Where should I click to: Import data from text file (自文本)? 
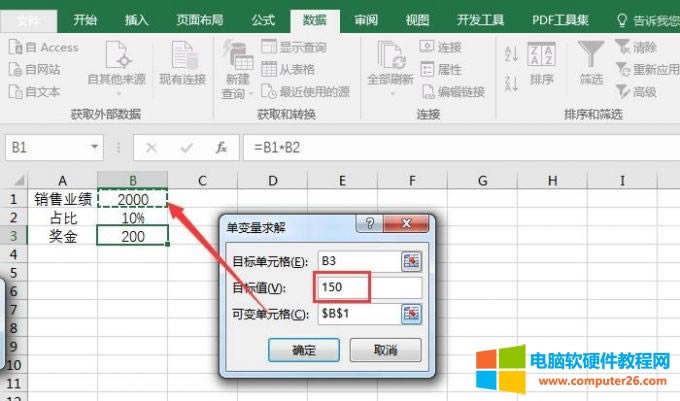click(35, 91)
